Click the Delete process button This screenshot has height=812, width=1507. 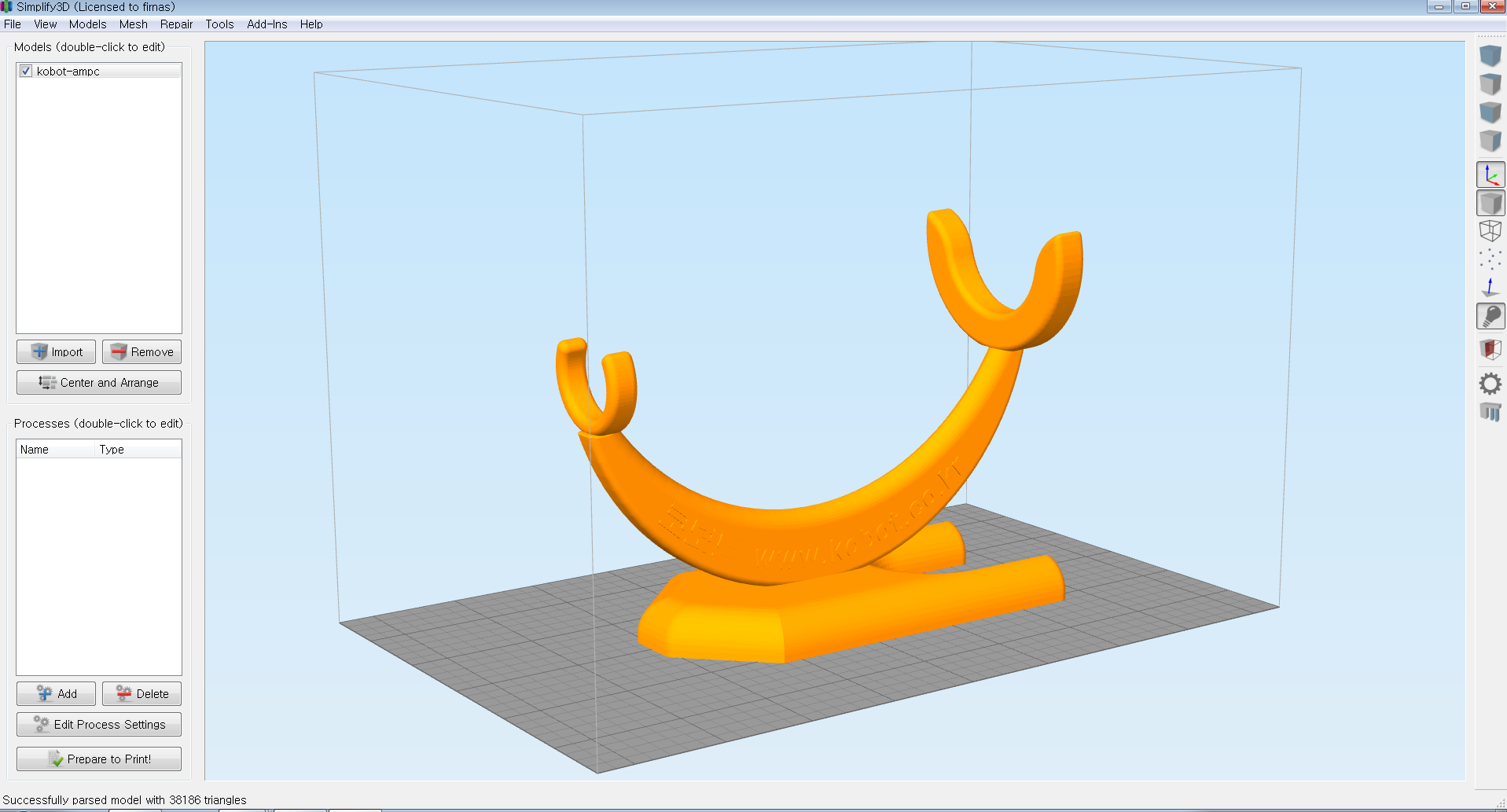tap(142, 693)
